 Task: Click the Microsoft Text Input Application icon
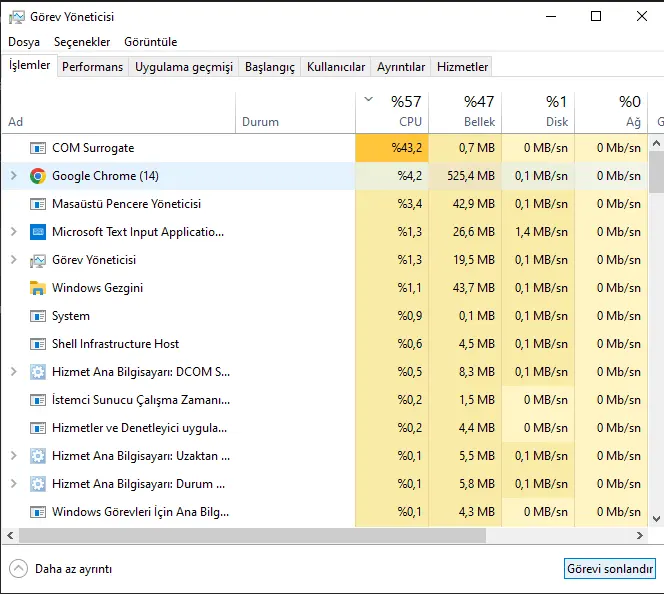[x=38, y=232]
